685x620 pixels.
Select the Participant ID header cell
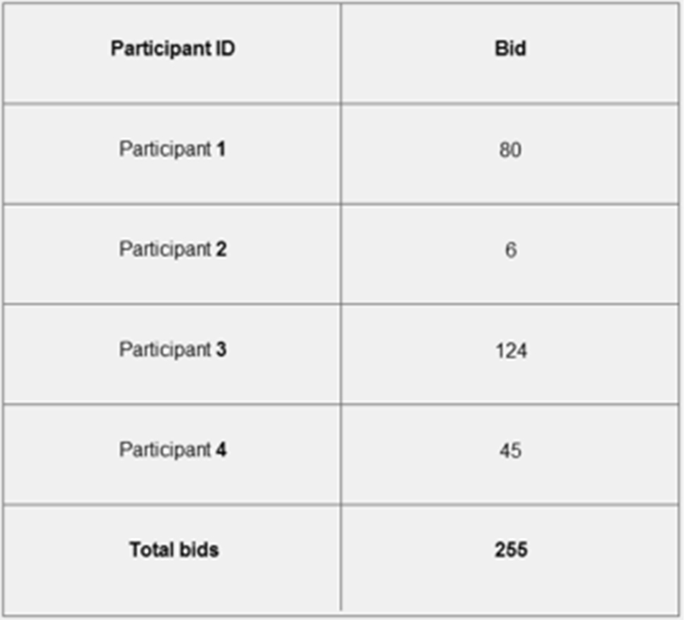point(173,53)
